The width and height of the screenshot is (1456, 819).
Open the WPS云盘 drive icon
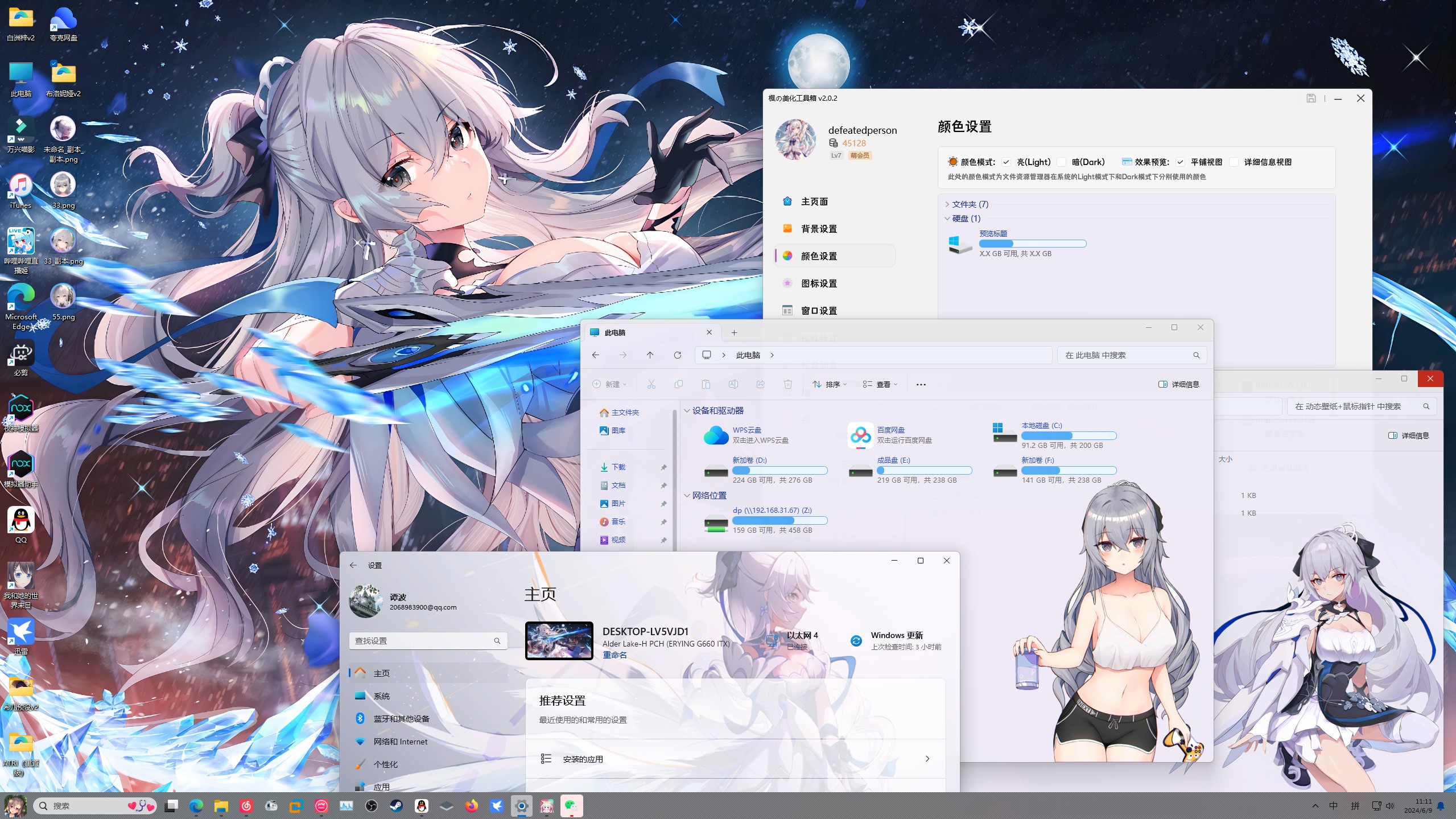click(715, 435)
